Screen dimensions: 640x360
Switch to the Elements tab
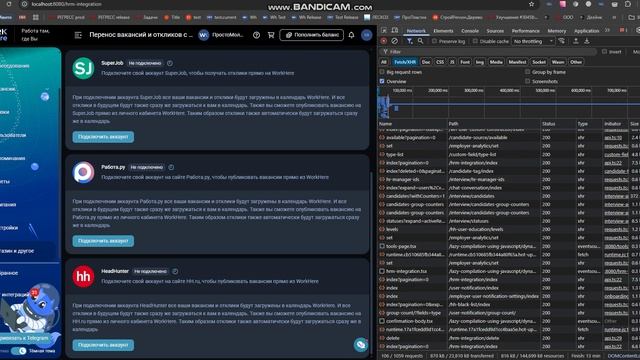[443, 31]
